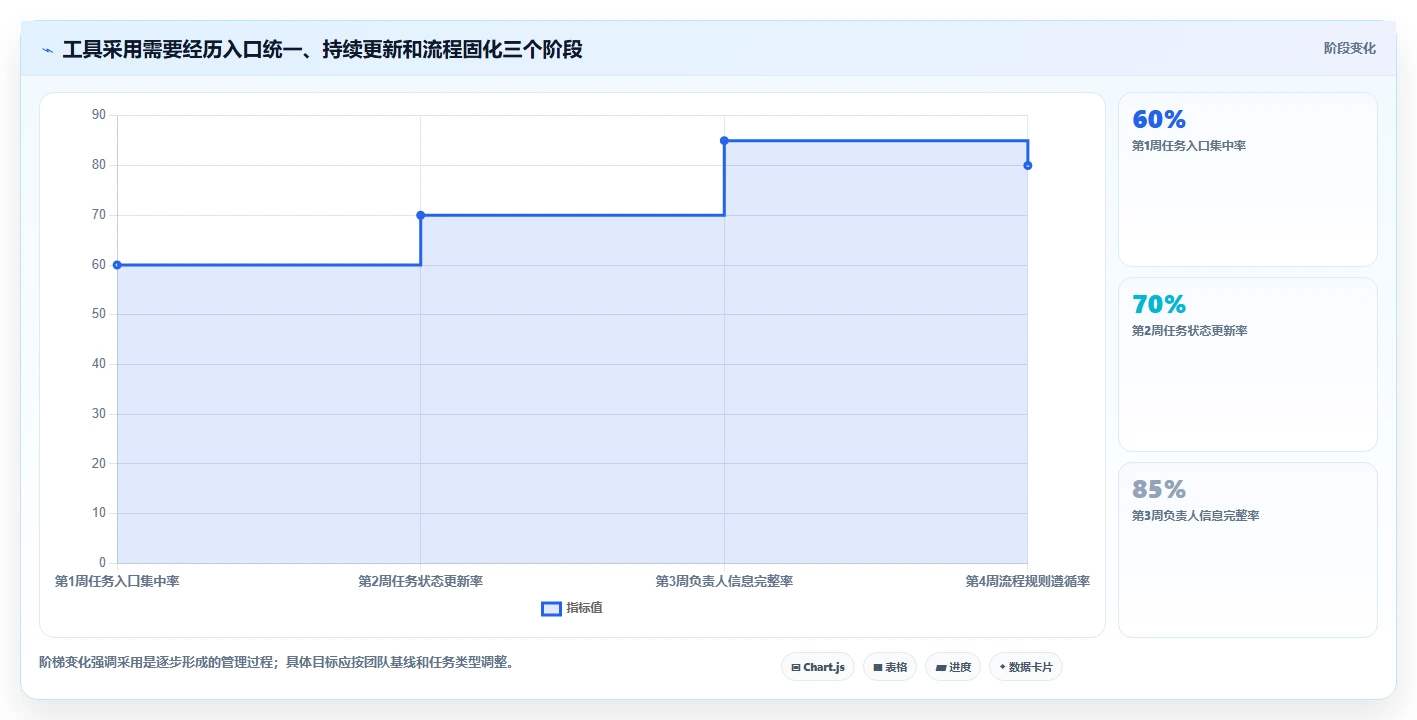Click the chart title heading text

pos(322,49)
